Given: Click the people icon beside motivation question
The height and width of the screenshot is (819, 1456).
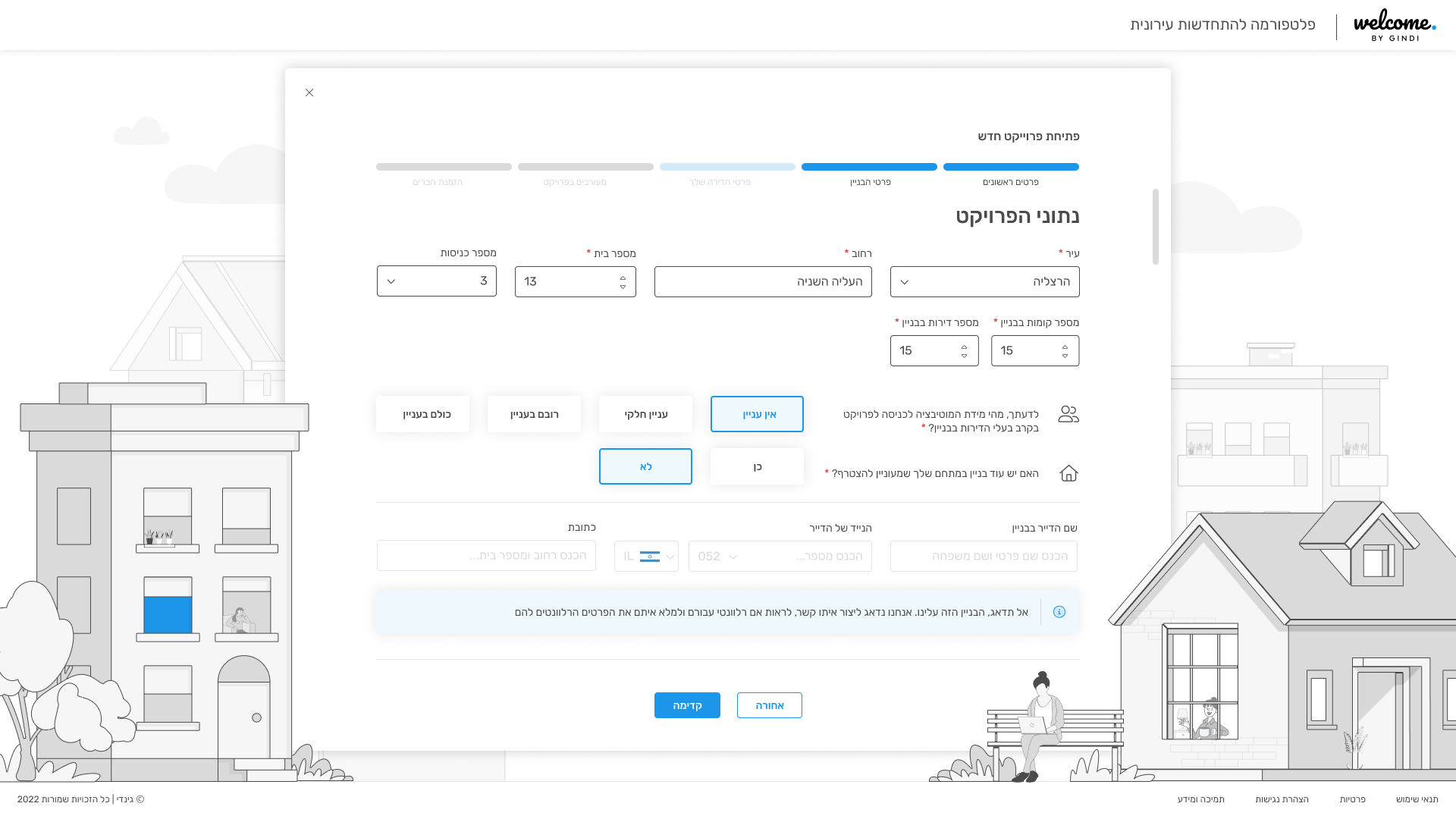Looking at the screenshot, I should click(x=1068, y=414).
